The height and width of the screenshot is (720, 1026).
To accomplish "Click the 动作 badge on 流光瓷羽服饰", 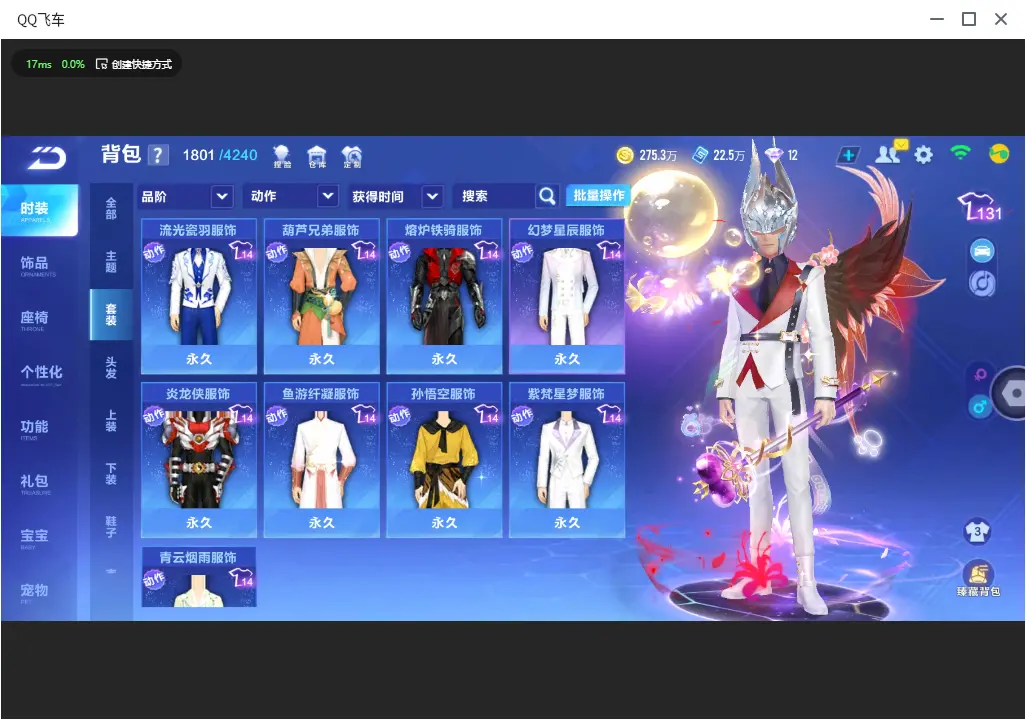I will 154,252.
